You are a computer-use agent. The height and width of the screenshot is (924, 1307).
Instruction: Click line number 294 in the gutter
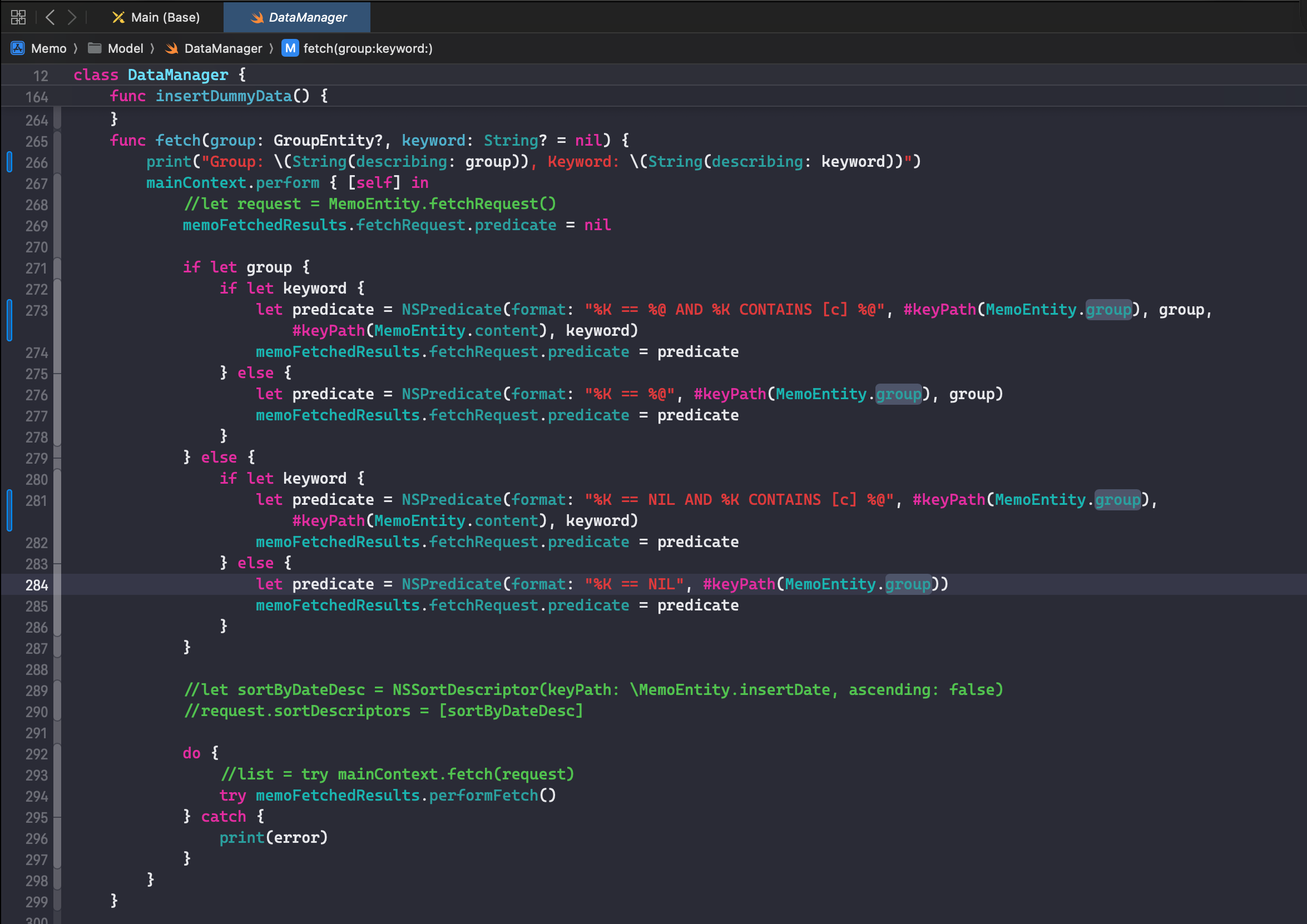pos(37,797)
